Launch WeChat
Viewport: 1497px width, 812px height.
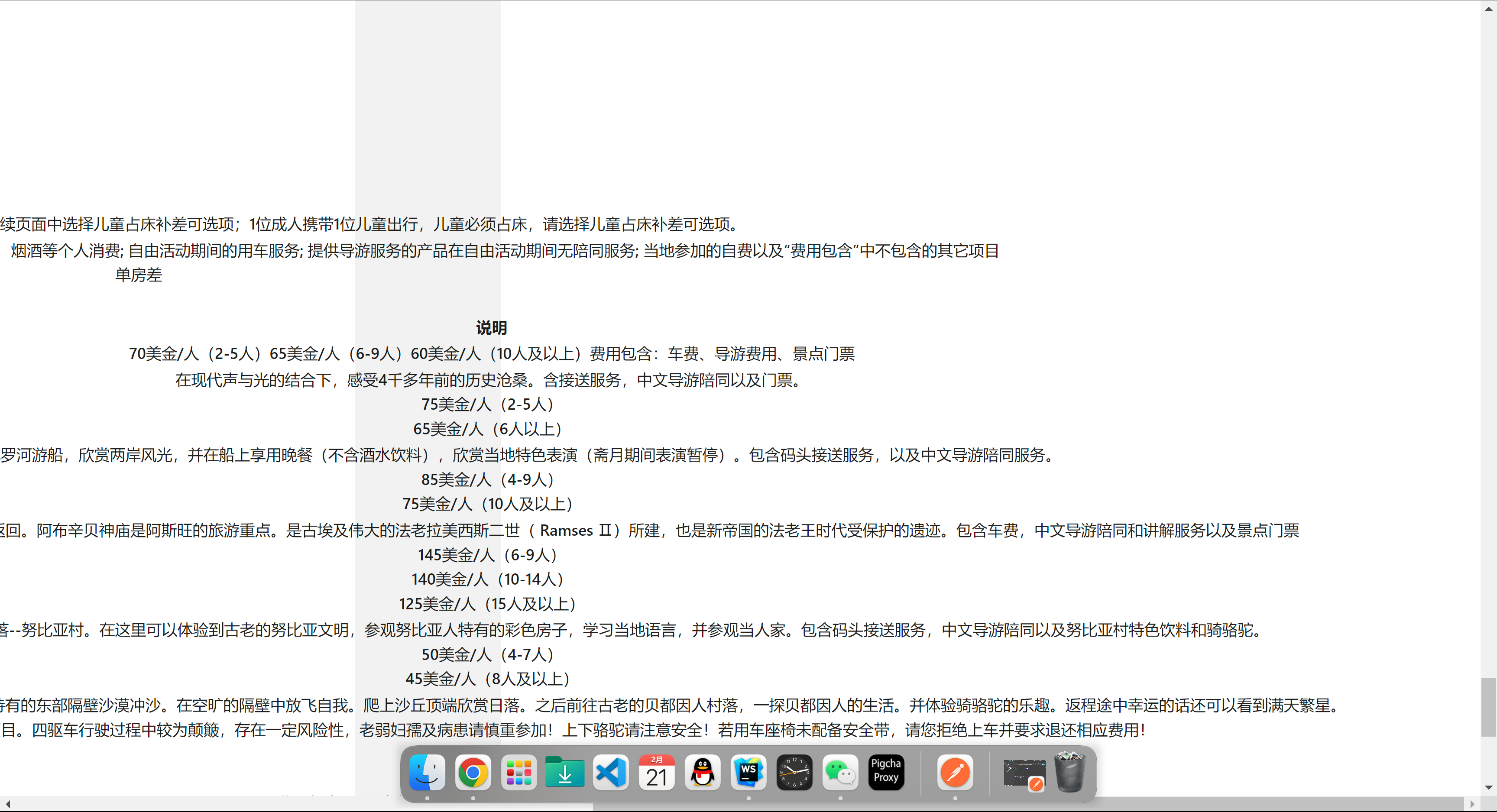[x=840, y=773]
